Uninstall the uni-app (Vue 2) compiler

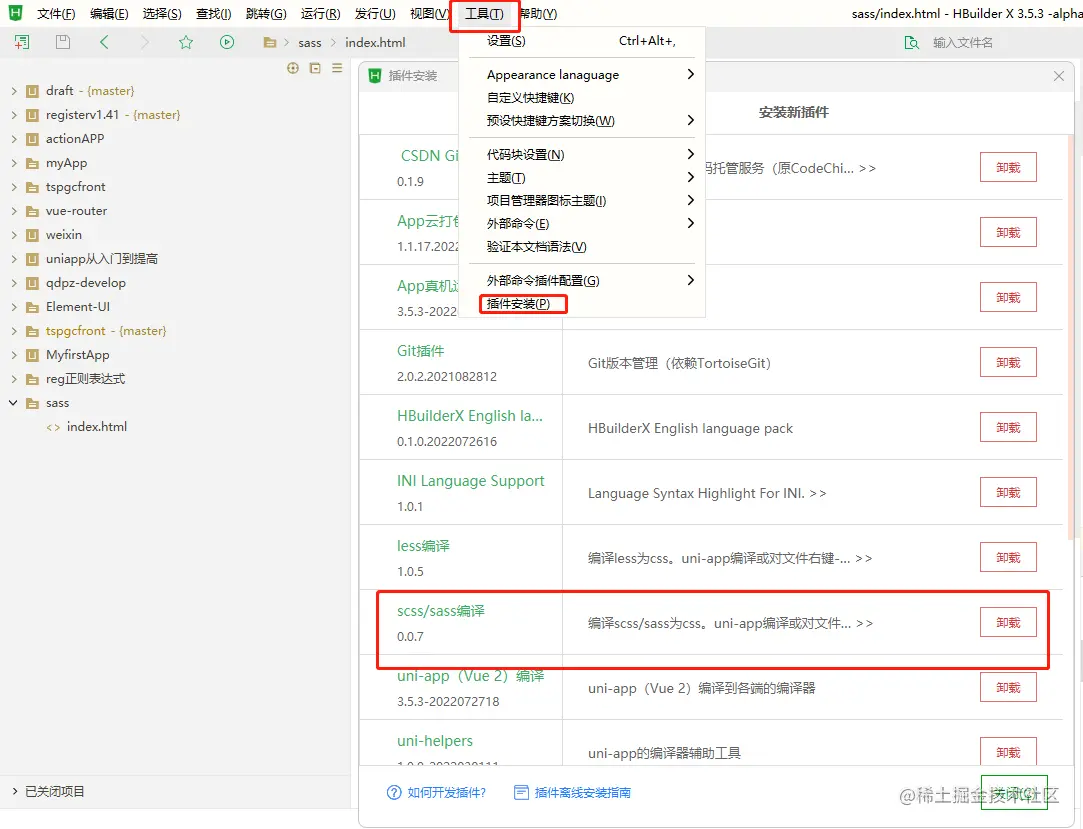[x=1008, y=687]
